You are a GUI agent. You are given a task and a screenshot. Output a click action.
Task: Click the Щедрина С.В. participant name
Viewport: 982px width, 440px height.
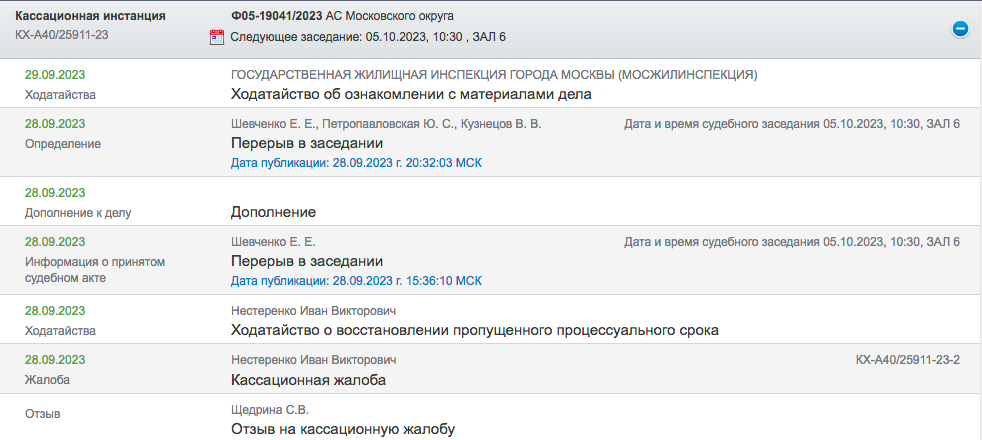pos(270,409)
